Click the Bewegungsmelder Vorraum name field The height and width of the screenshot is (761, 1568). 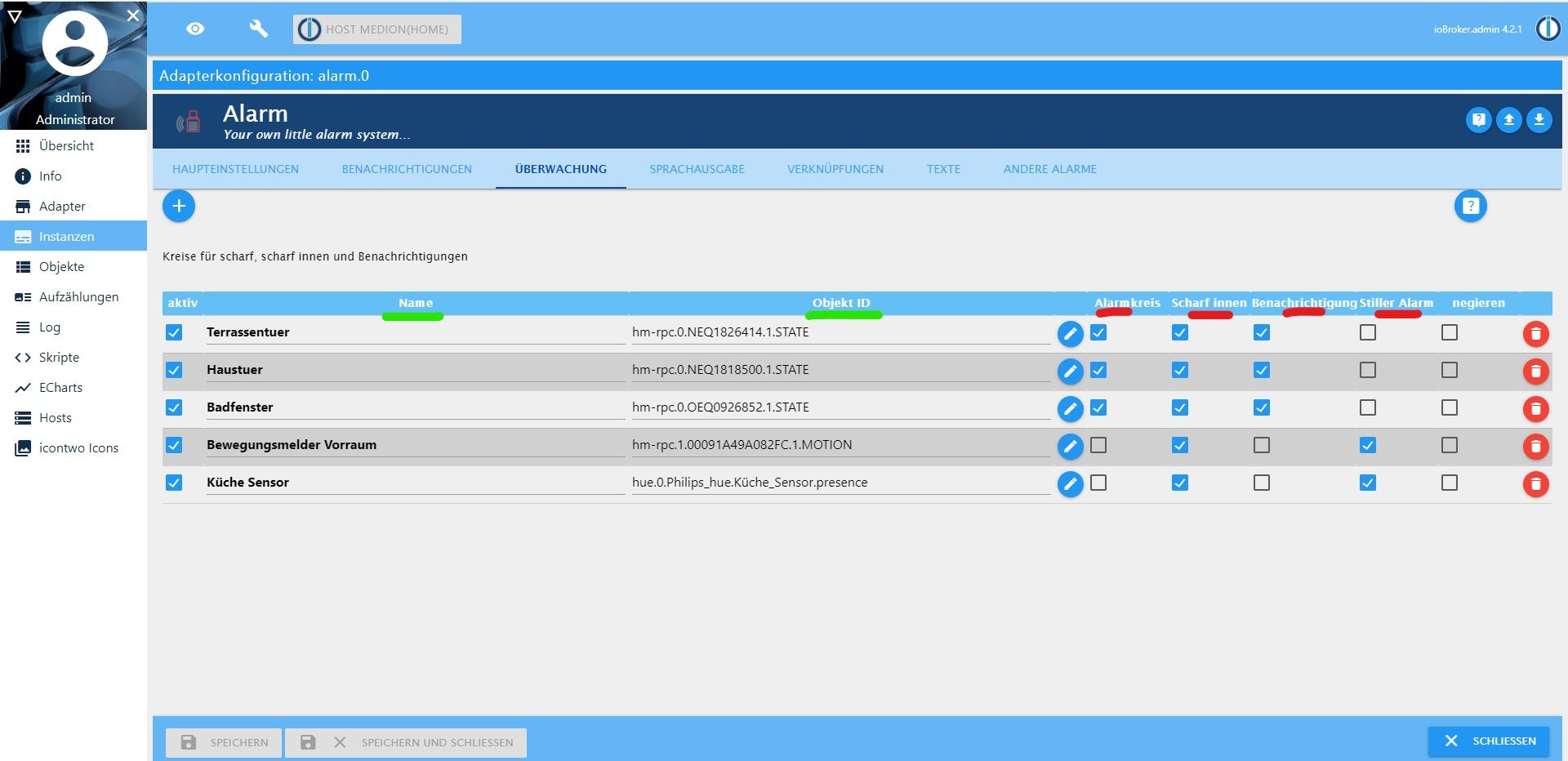click(x=416, y=445)
